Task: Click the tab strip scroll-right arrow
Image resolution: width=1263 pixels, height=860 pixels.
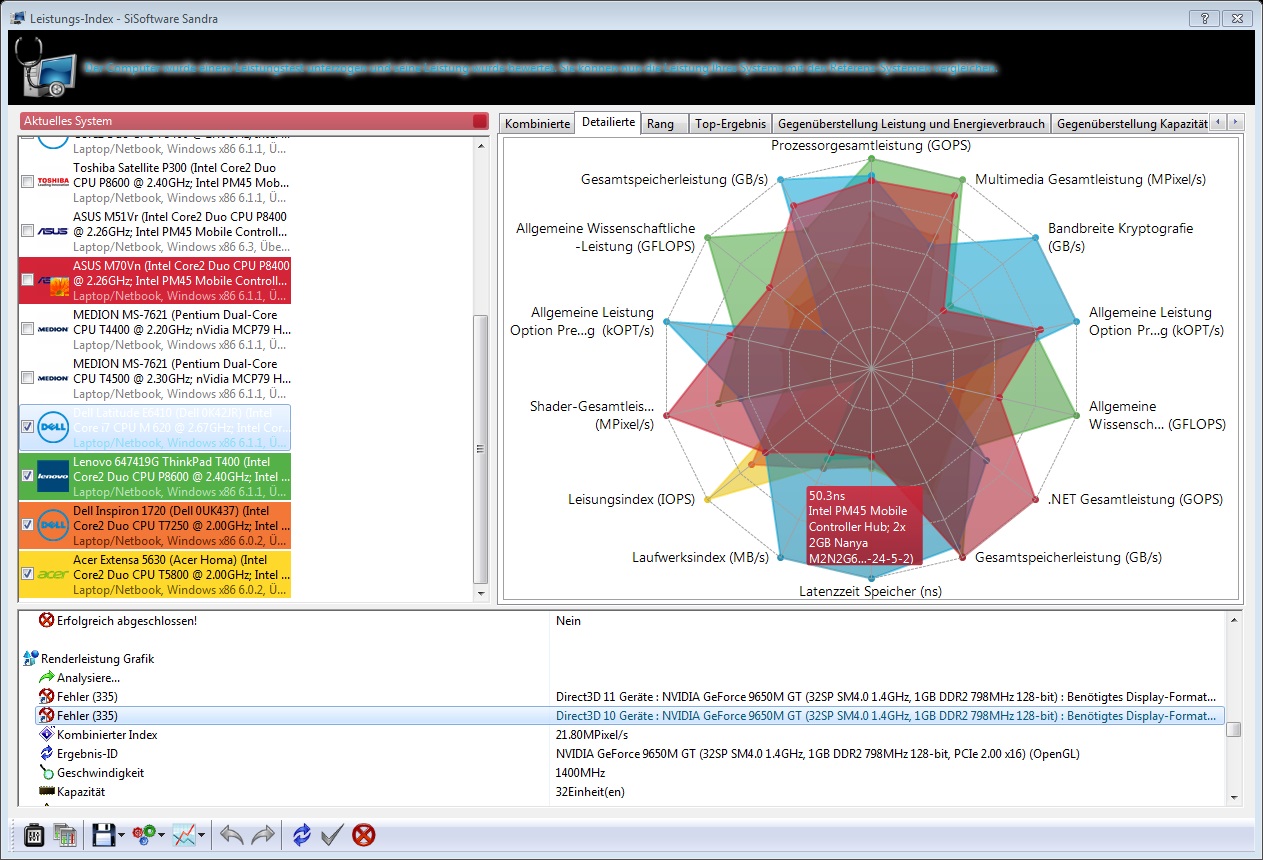Action: point(1236,122)
